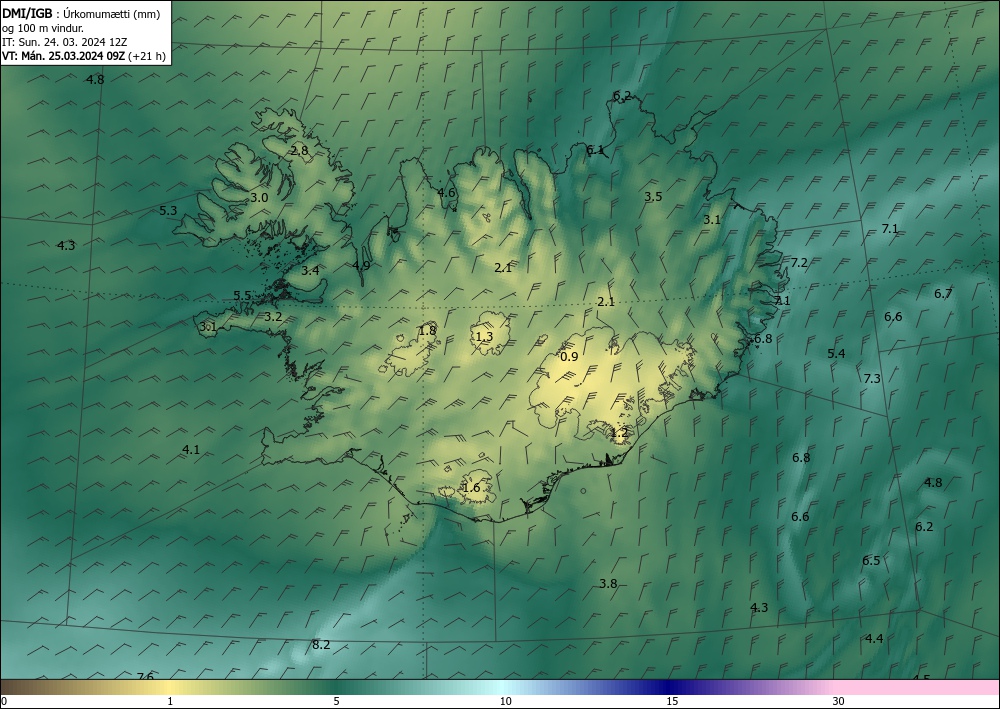Click the 3.5 value on the map
The height and width of the screenshot is (709, 1000).
[653, 196]
